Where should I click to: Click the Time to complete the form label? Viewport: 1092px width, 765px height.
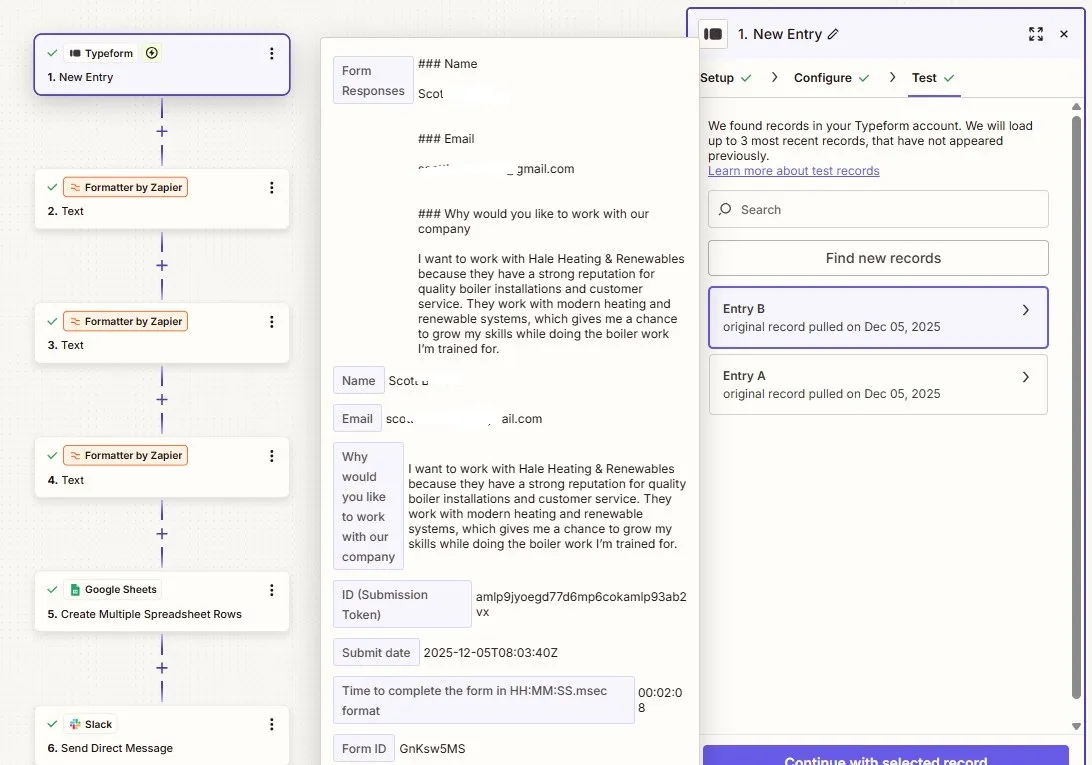point(483,700)
